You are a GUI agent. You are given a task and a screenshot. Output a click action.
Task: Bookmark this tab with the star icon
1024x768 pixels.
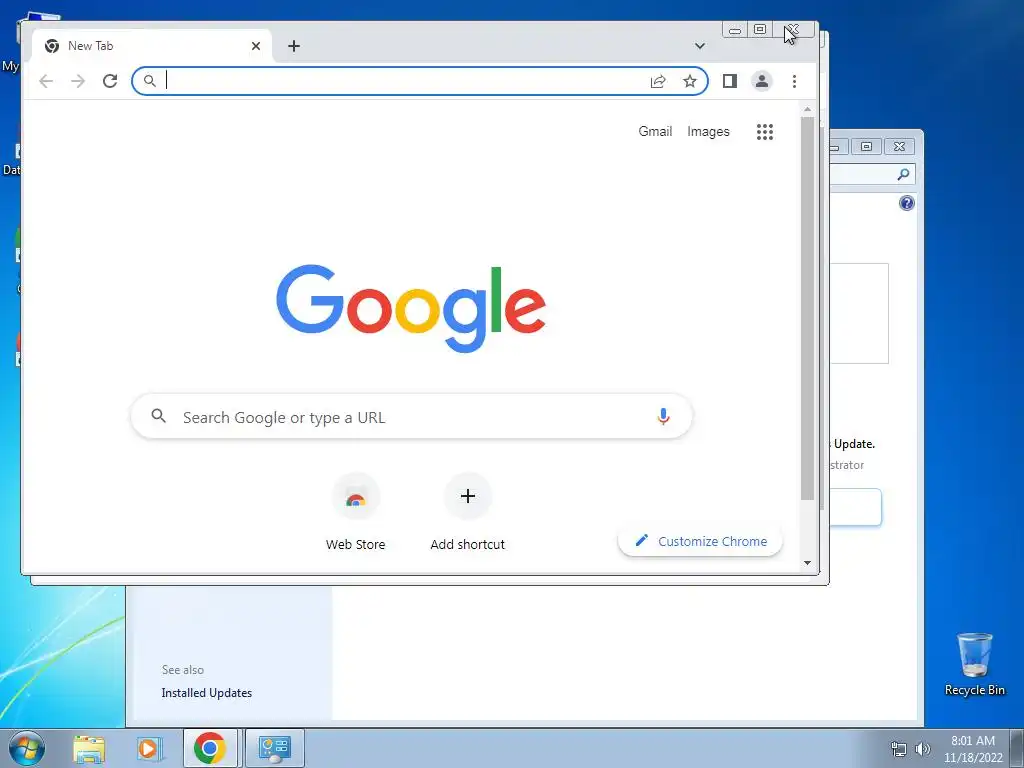click(690, 81)
